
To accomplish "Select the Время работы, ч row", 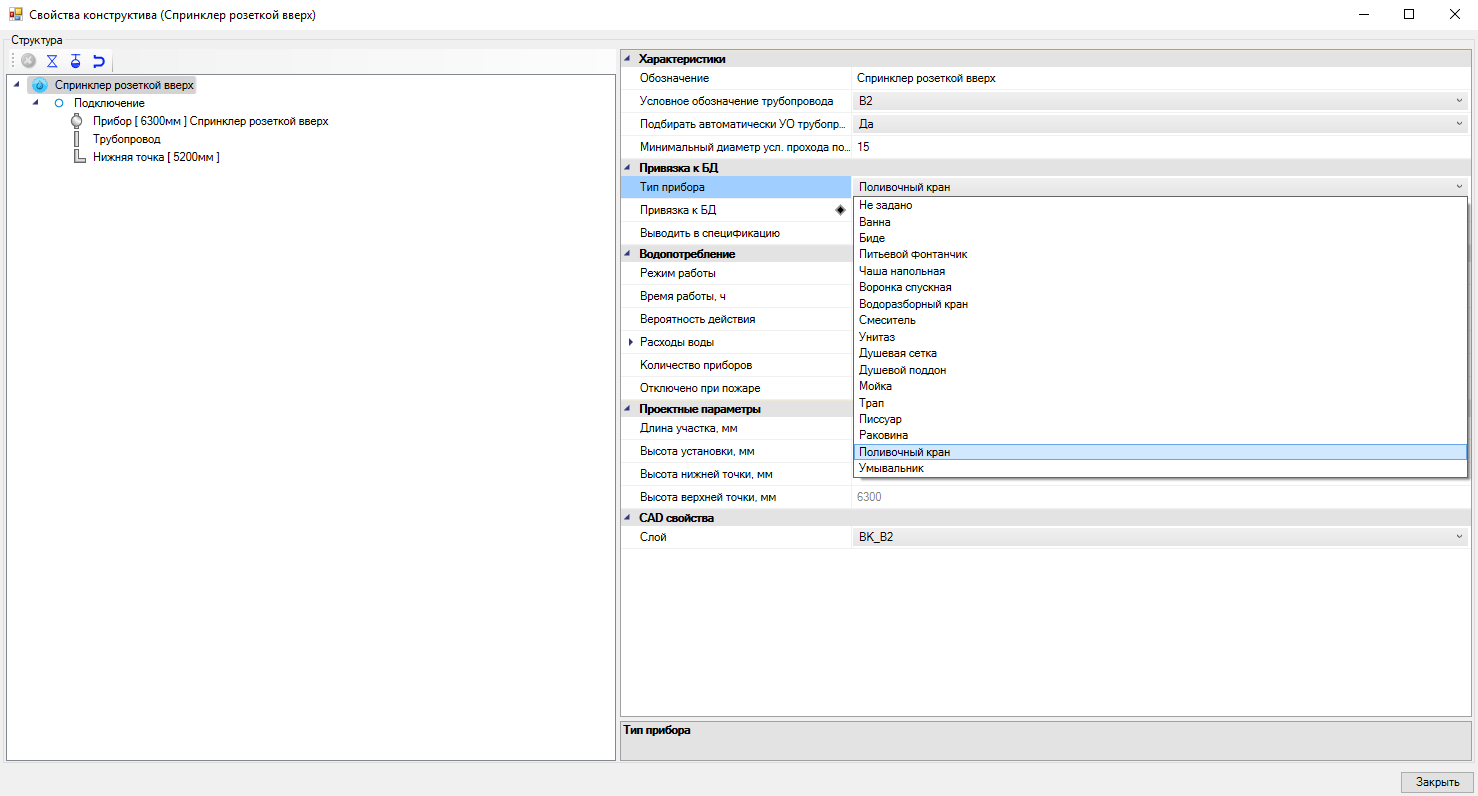I will (x=736, y=296).
